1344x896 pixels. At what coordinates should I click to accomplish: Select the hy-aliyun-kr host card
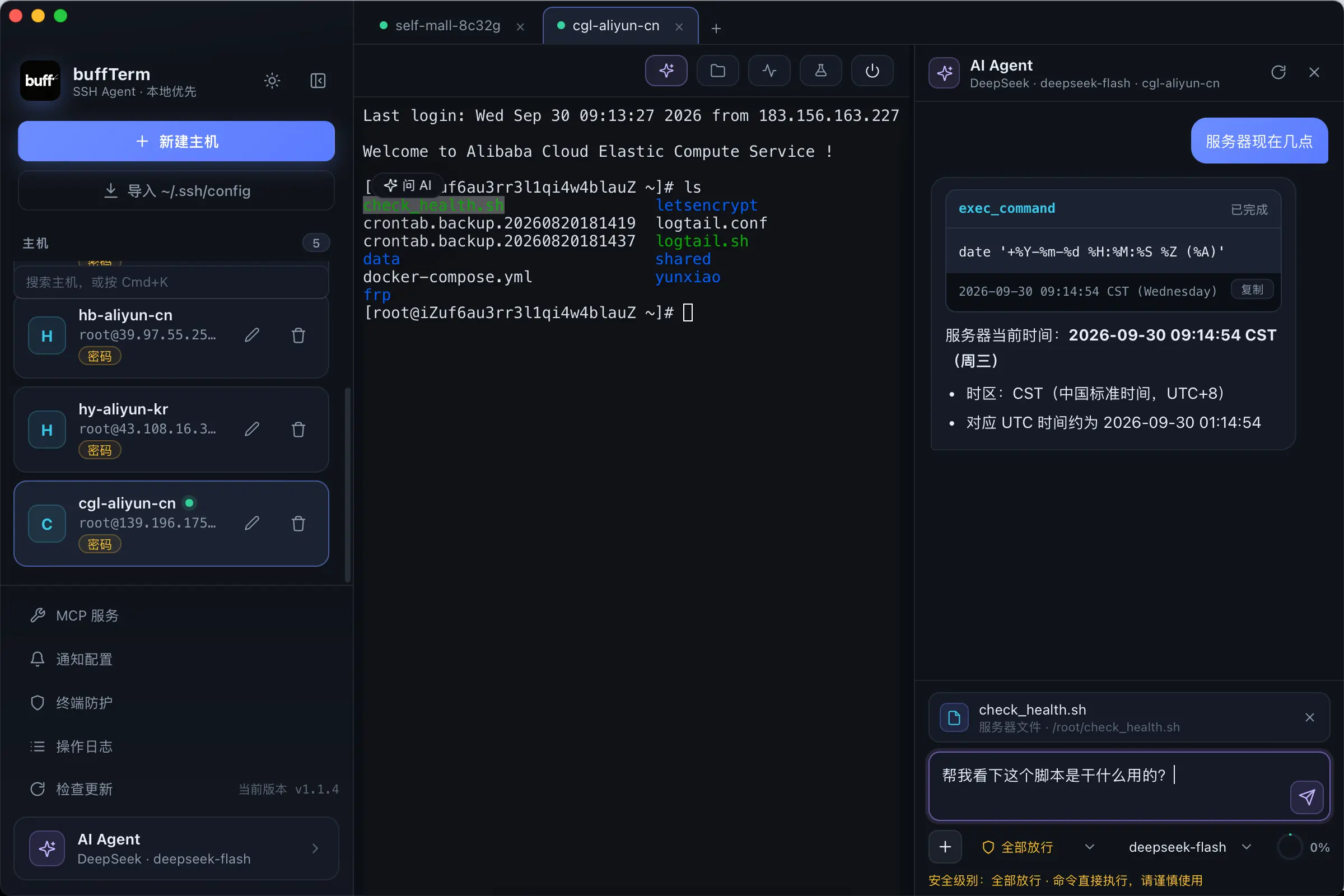171,429
